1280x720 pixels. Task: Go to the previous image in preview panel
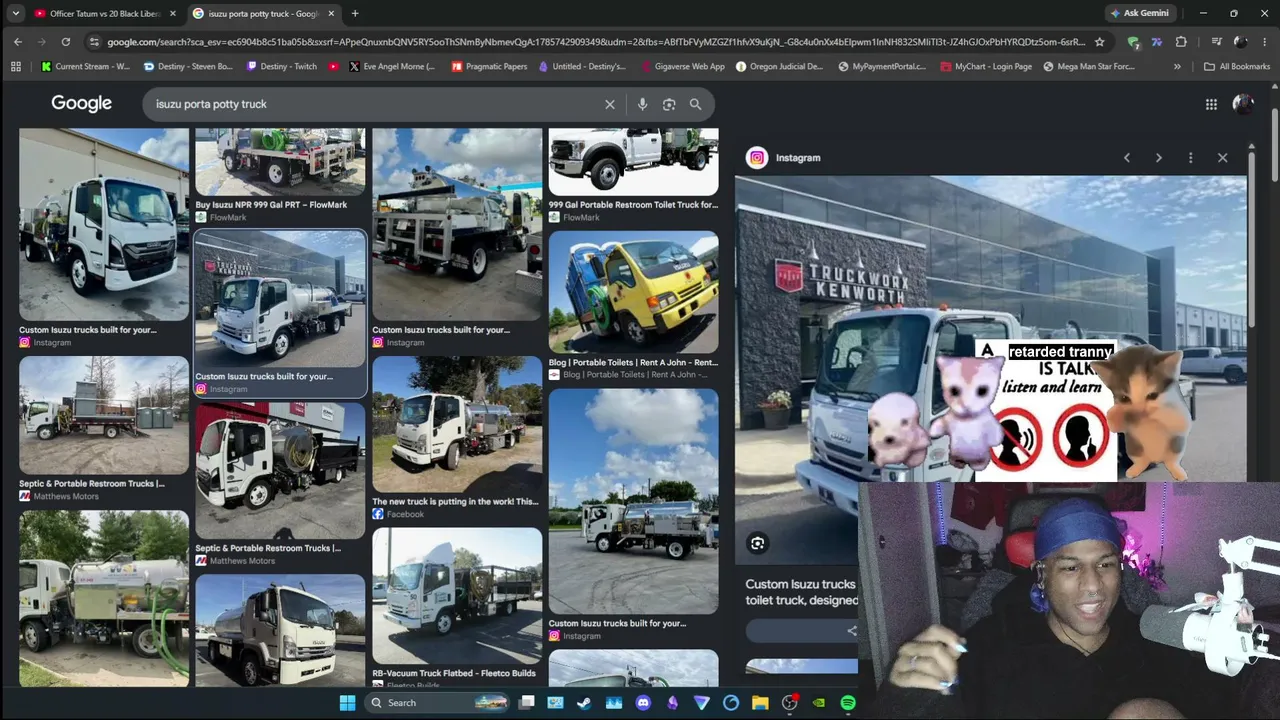click(x=1127, y=158)
